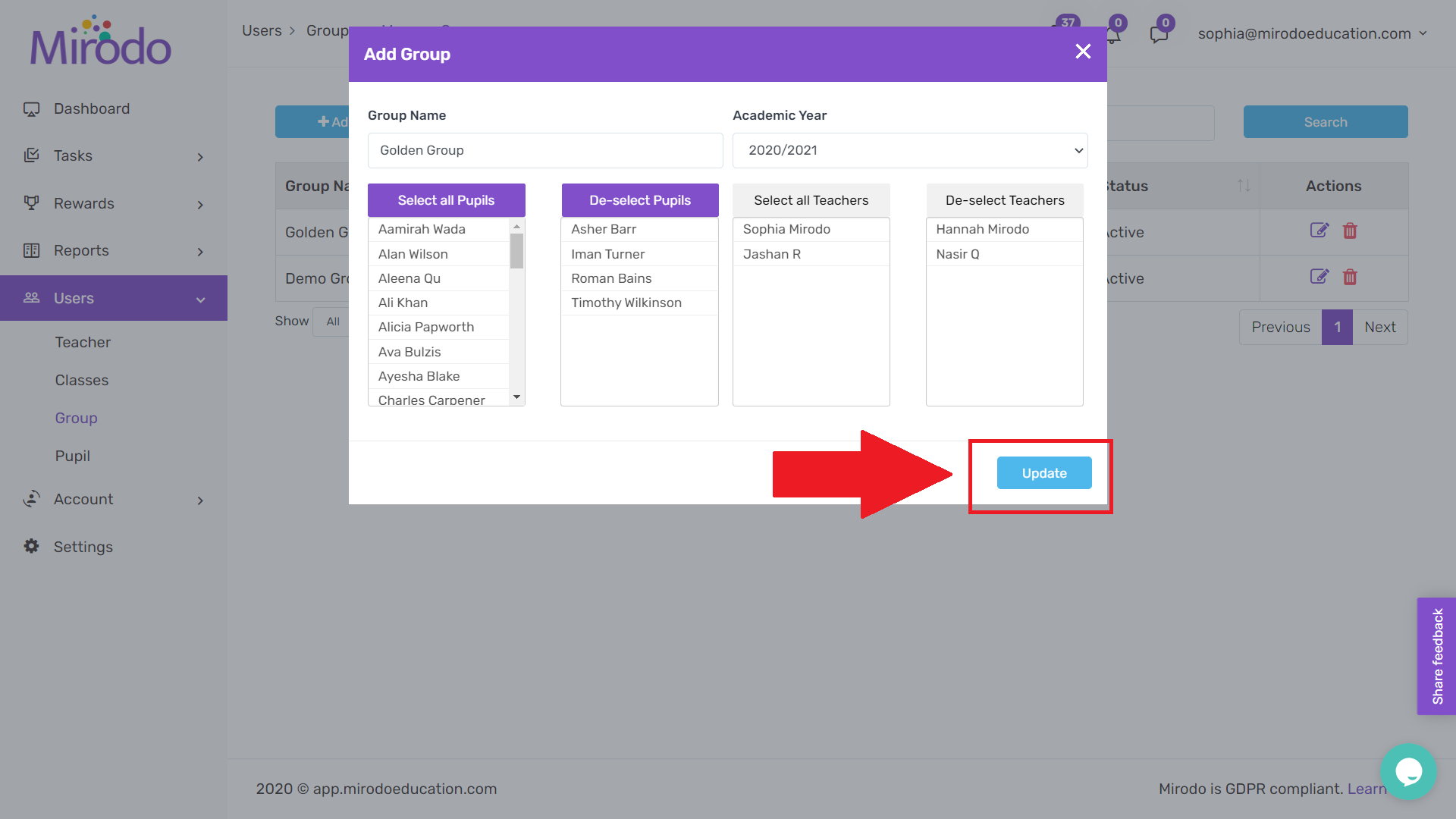Viewport: 1456px width, 819px height.
Task: Click the Next page button
Action: 1380,327
